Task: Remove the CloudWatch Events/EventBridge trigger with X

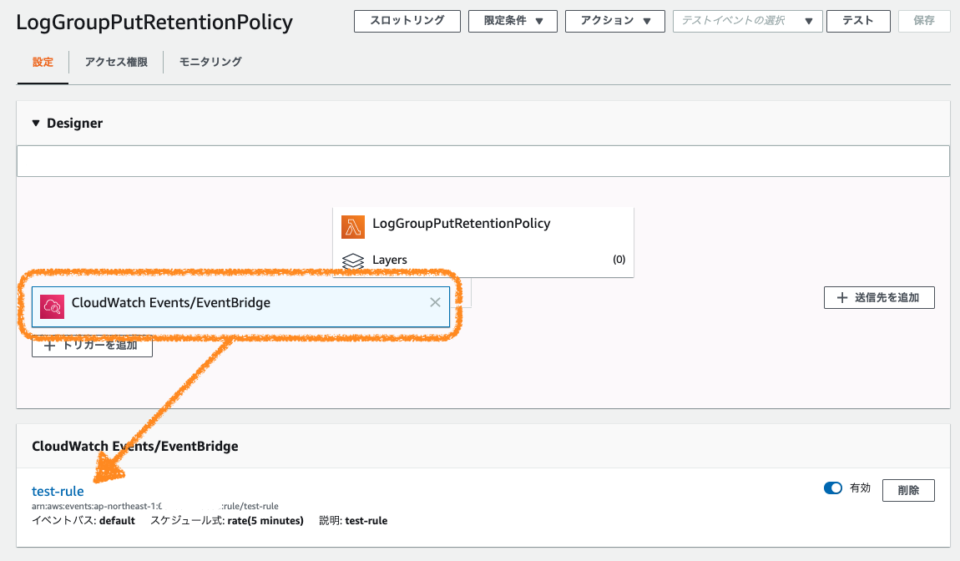Action: (x=435, y=302)
